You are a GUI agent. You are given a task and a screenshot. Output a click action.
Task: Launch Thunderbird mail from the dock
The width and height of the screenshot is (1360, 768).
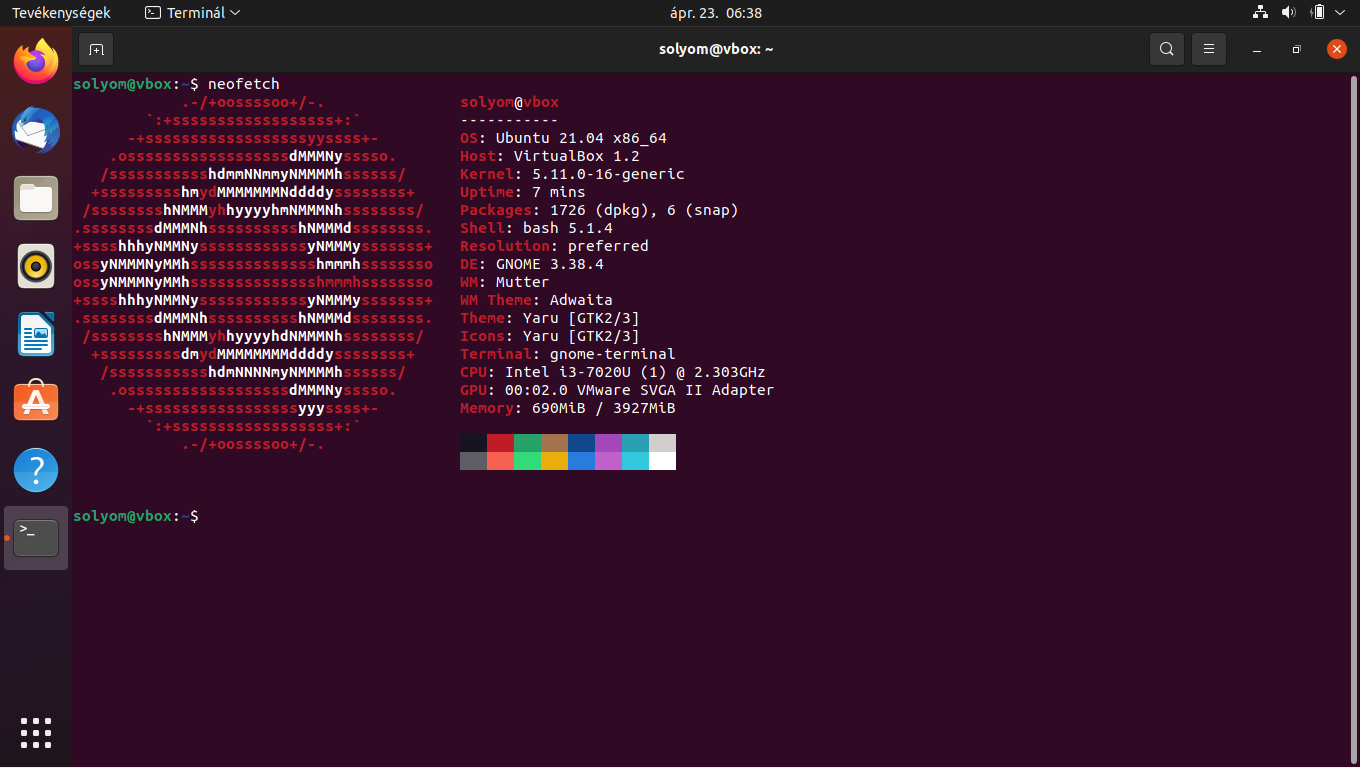point(36,130)
